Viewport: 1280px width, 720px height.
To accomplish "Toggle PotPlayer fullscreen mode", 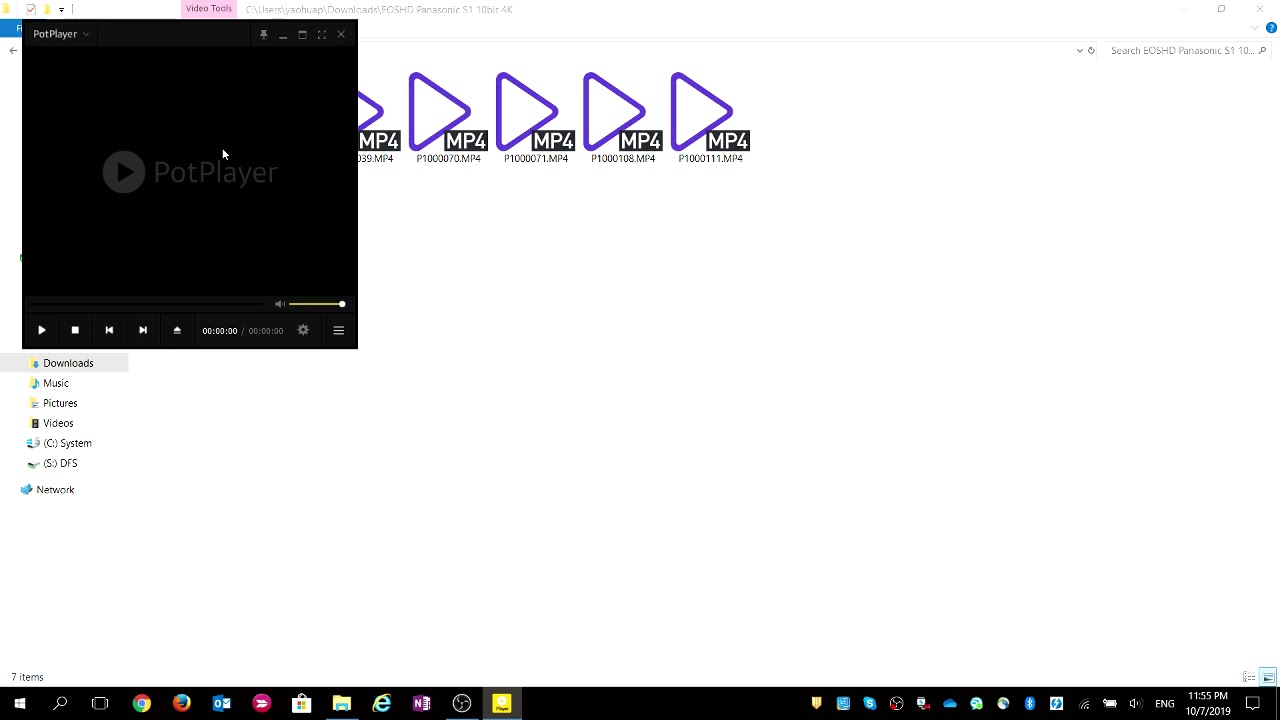I will tap(321, 34).
